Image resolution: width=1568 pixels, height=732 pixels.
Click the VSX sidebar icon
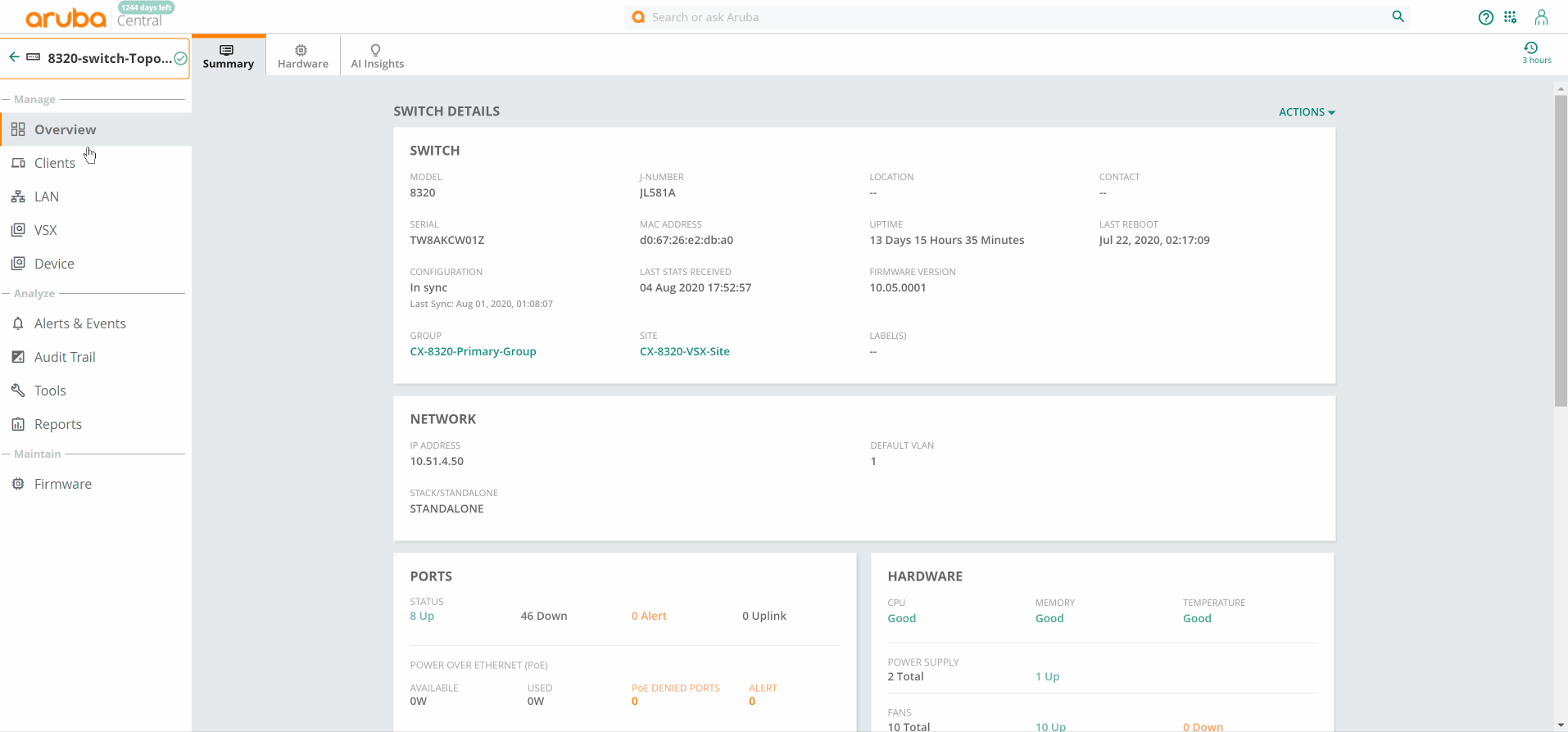point(18,230)
